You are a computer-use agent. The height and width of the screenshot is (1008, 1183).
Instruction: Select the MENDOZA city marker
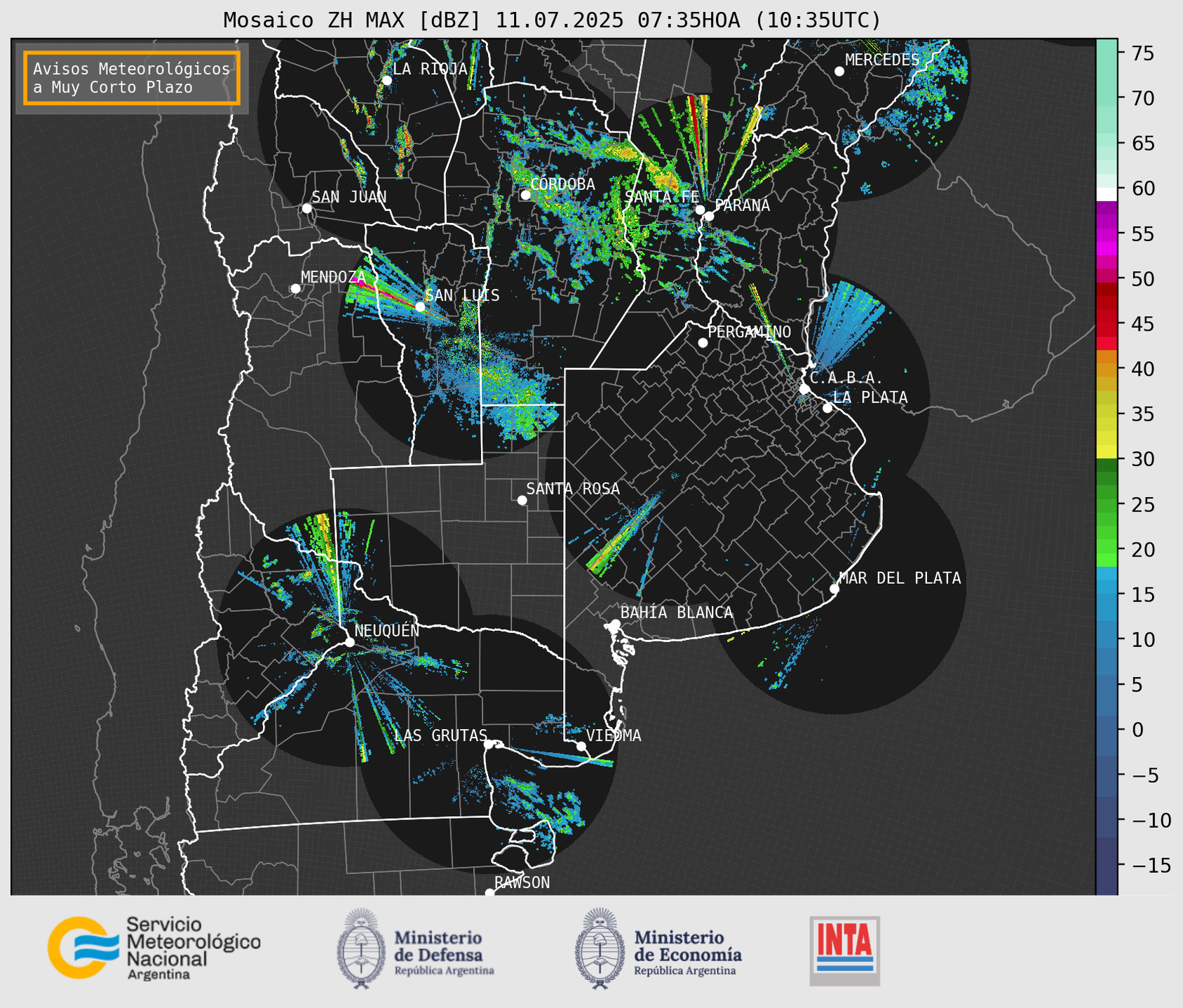295,289
